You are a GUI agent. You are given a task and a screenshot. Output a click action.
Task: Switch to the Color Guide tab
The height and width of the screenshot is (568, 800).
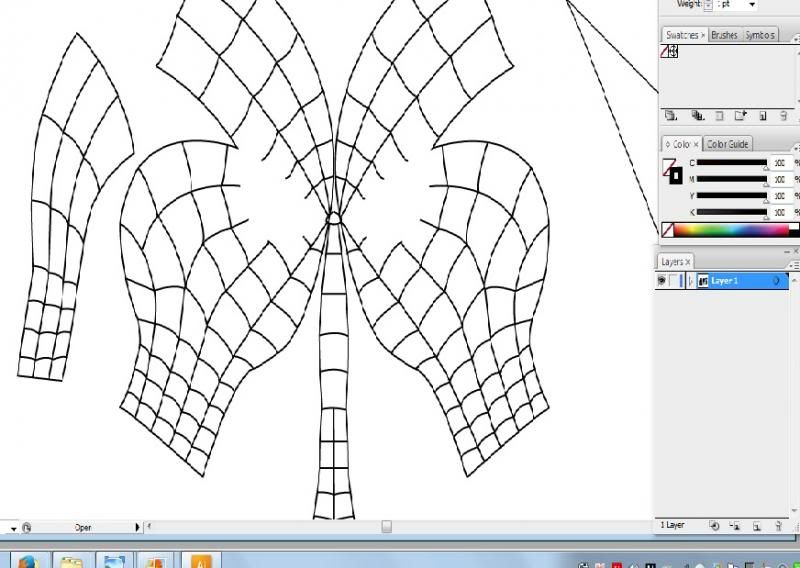click(x=728, y=144)
